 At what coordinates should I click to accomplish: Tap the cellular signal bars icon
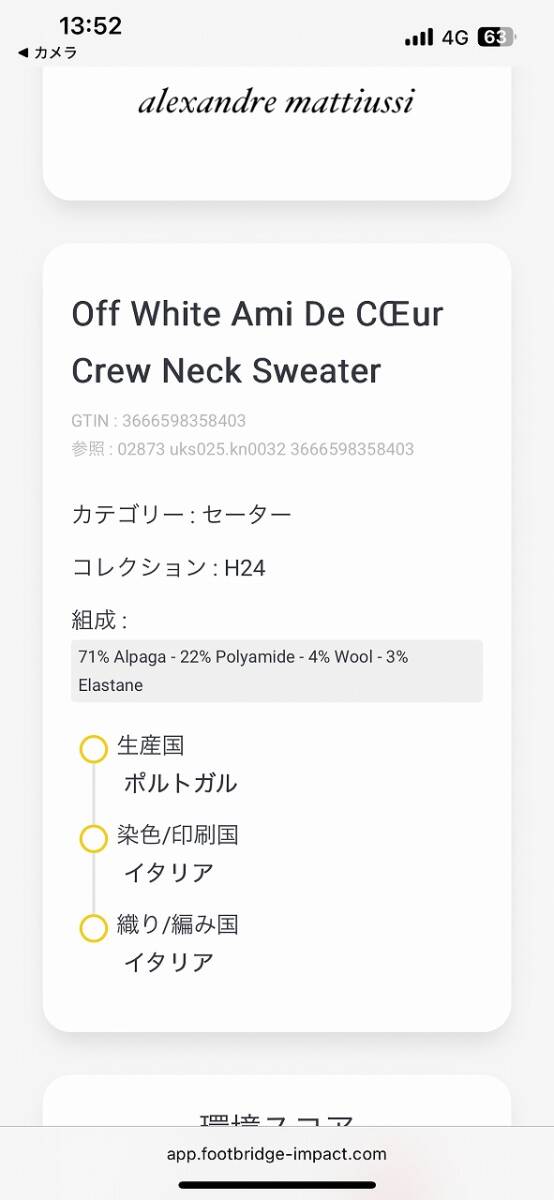click(x=418, y=37)
